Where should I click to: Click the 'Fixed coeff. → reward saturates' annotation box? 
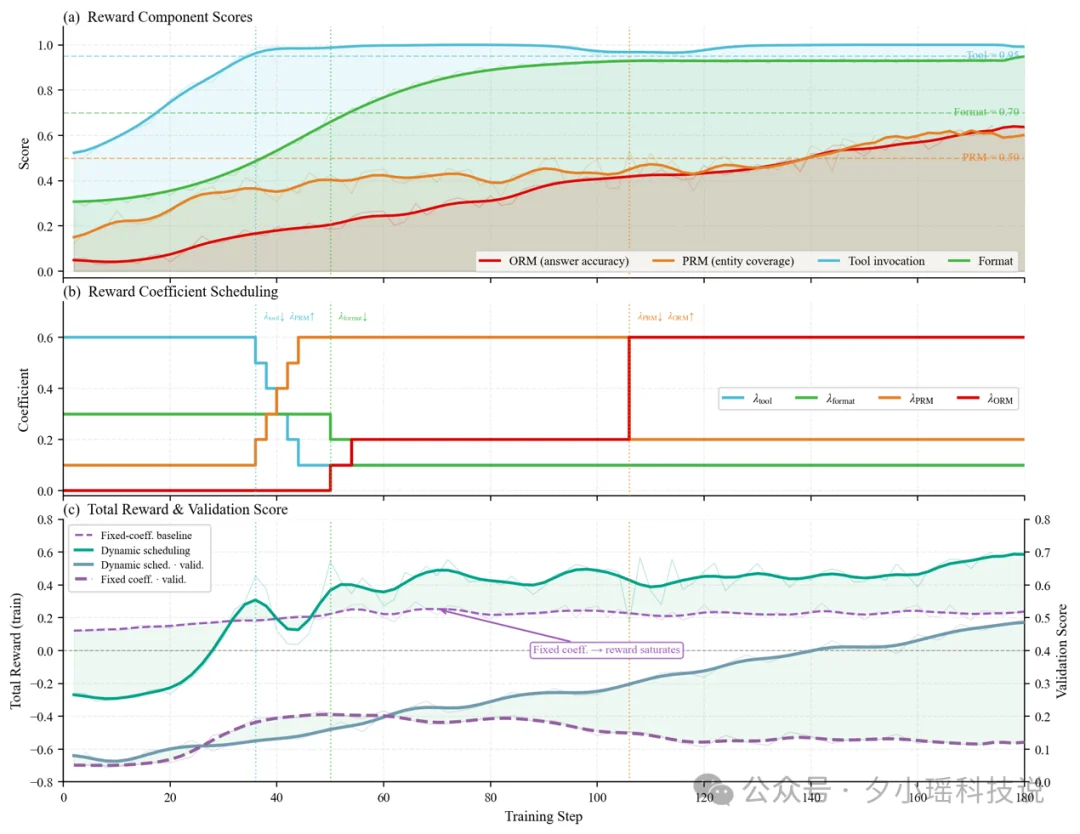pyautogui.click(x=606, y=650)
